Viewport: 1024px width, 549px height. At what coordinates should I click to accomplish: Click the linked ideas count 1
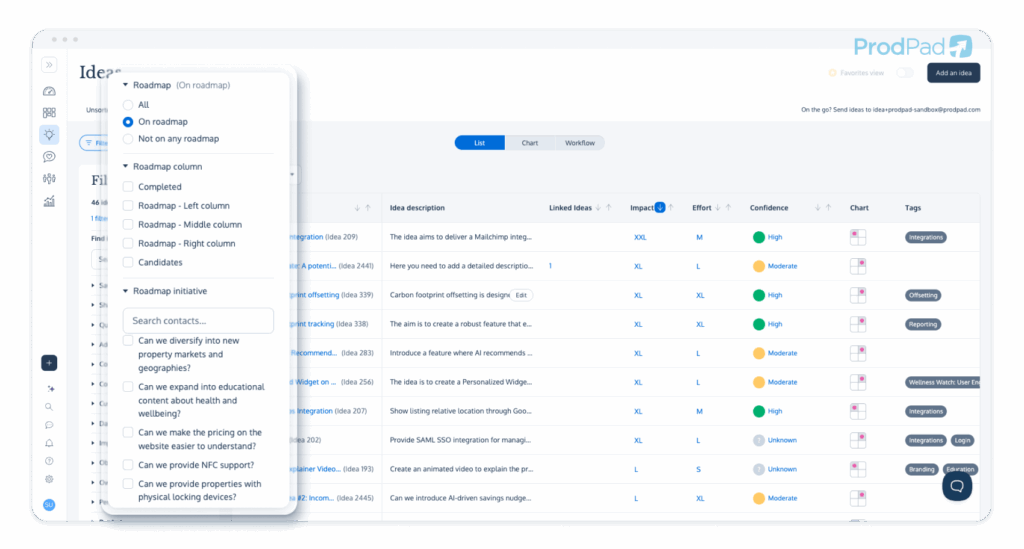coord(551,266)
